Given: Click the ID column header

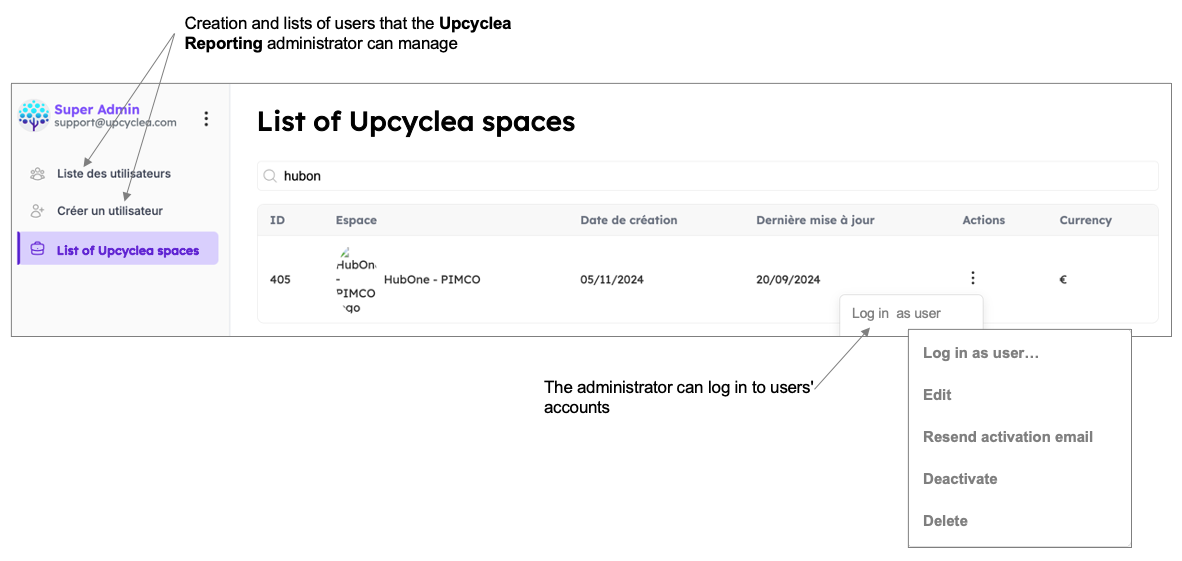Looking at the screenshot, I should 277,220.
